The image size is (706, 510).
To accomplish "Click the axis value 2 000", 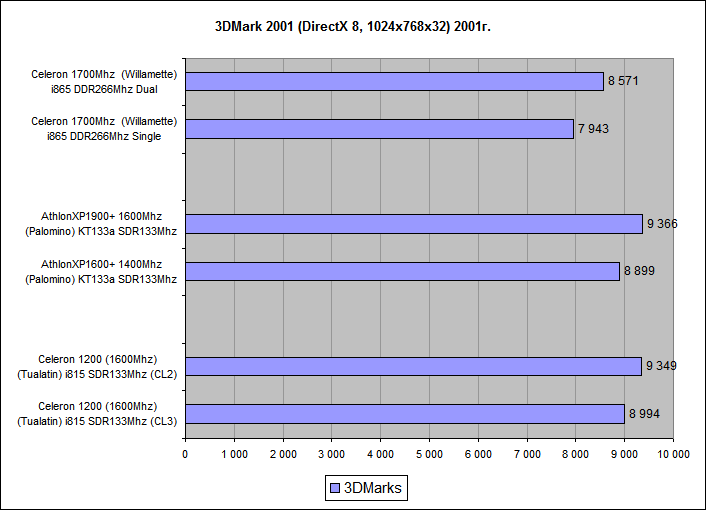I will (283, 454).
